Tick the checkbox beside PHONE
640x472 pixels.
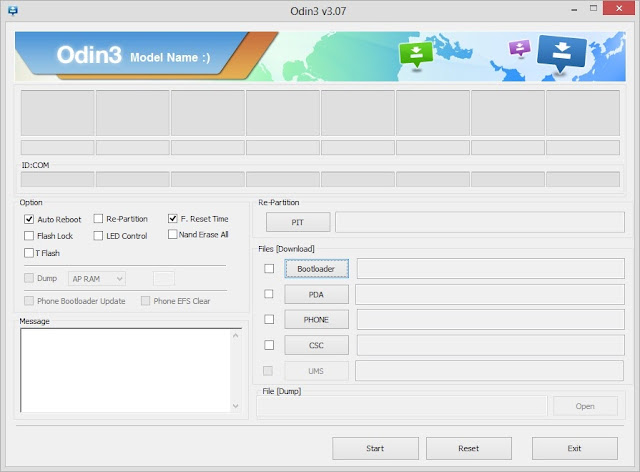tap(269, 319)
